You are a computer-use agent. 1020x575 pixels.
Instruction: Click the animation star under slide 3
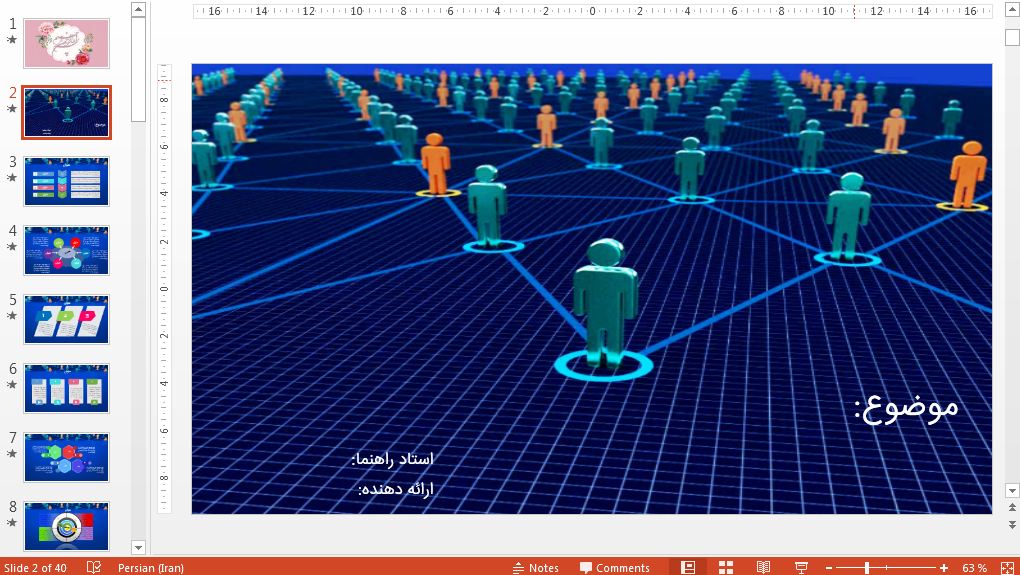pos(12,178)
